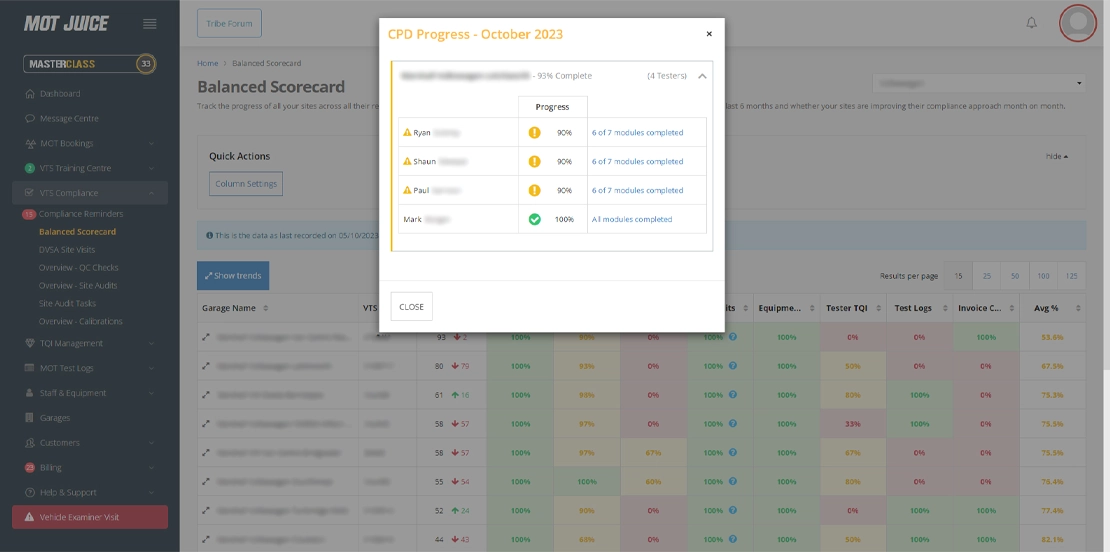Click the help icon in the 53.6% row
Screen dimensions: 1110x552
pos(733,337)
